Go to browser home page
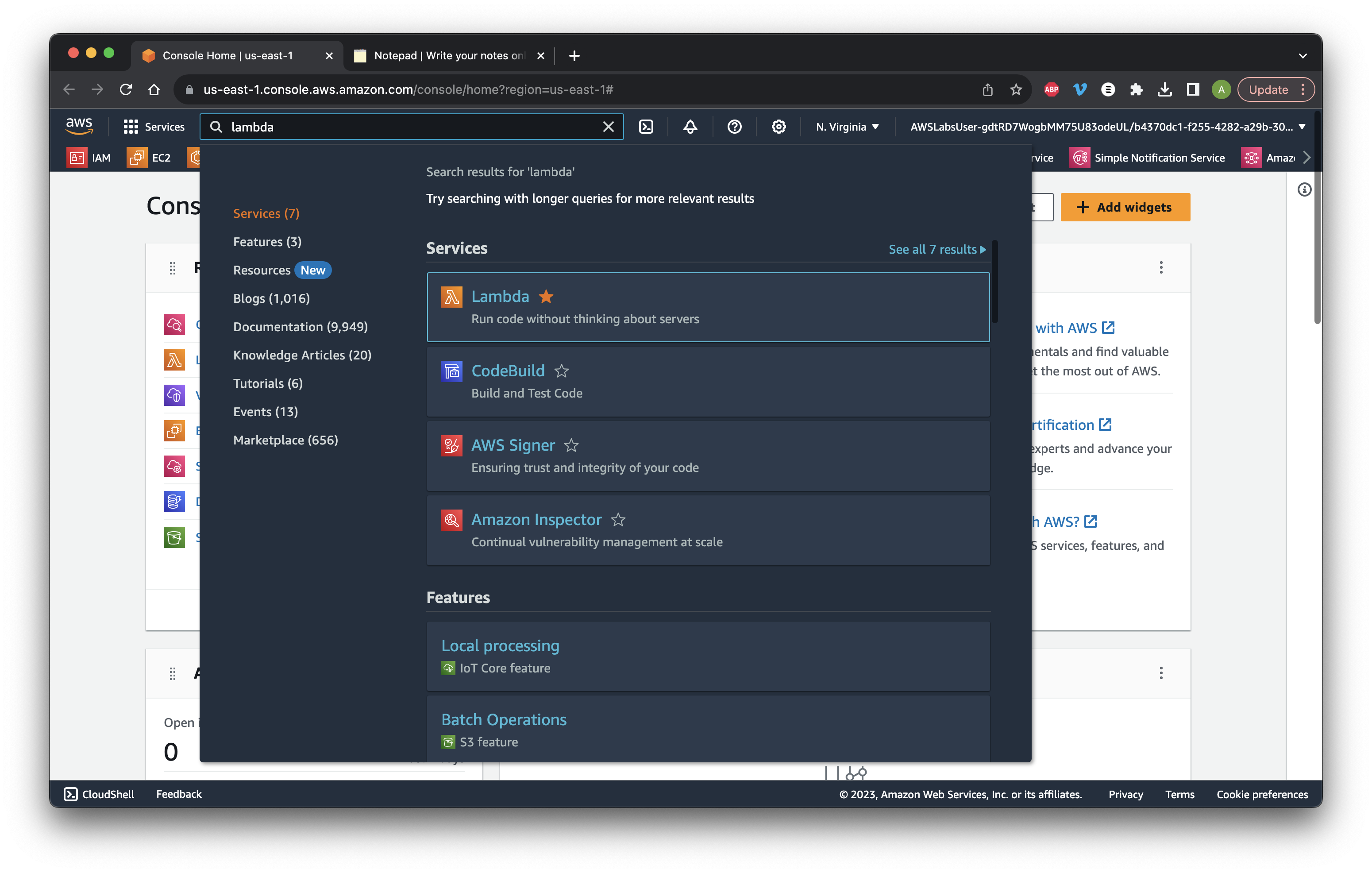The image size is (1372, 873). point(154,89)
